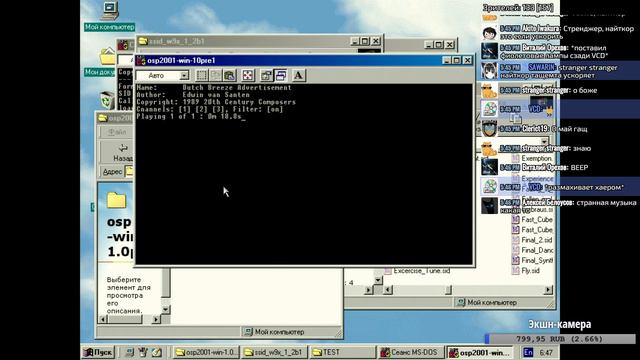Open the Файл menu in explorer window
Viewport: 640px width, 360px height.
pyautogui.click(x=117, y=132)
